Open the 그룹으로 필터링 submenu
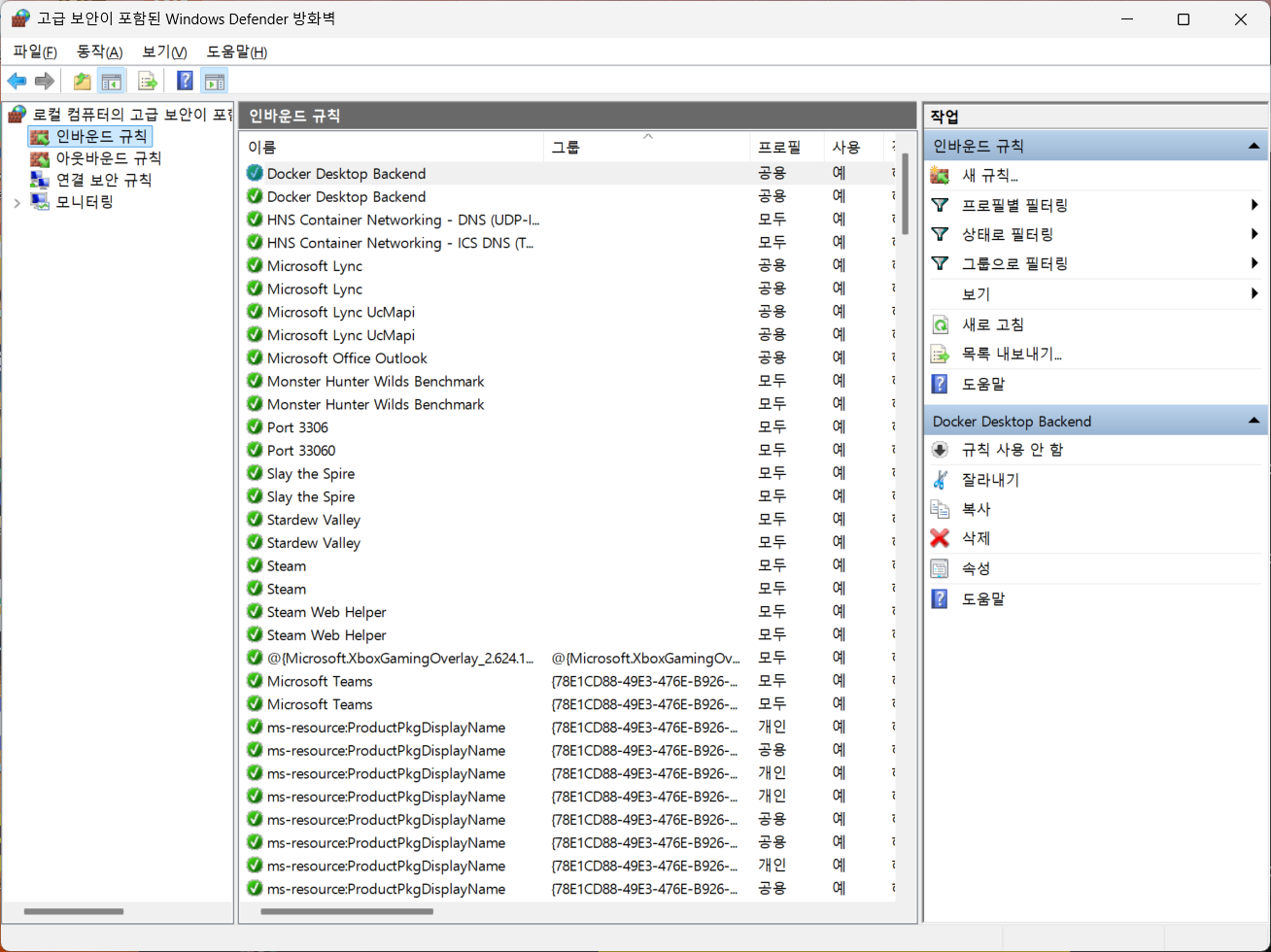1271x952 pixels. point(1095,263)
